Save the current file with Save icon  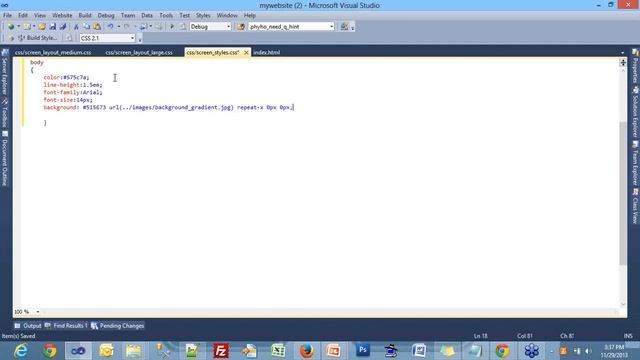[52, 27]
